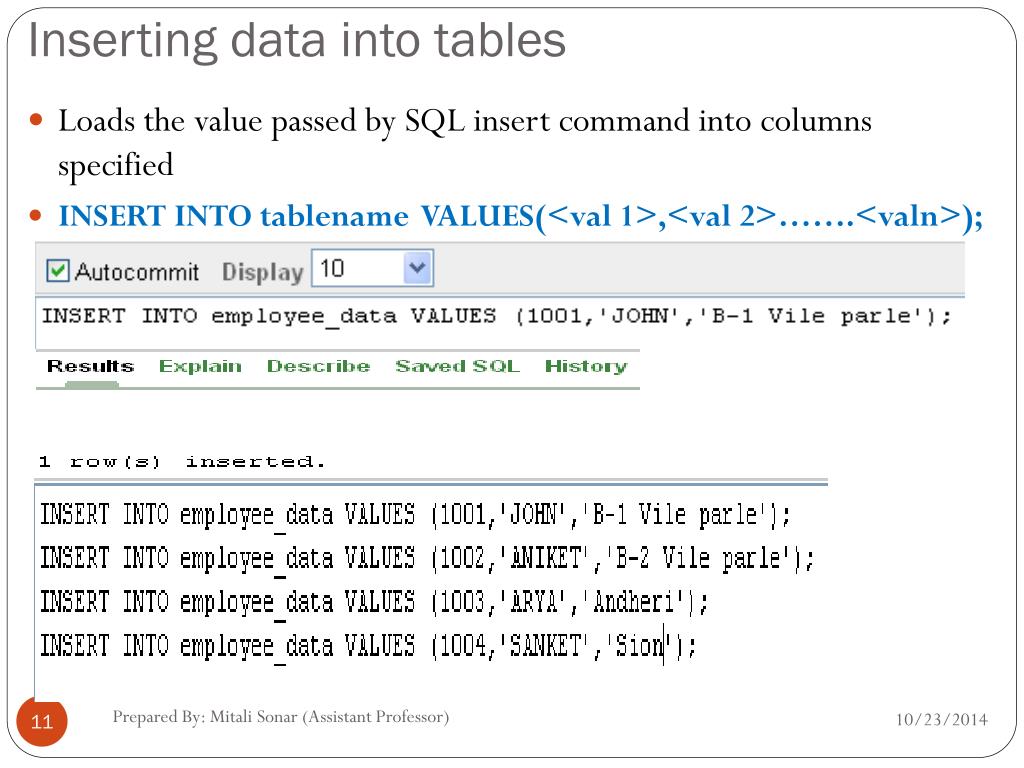The height and width of the screenshot is (768, 1024).
Task: Switch to the Results tab
Action: 91,366
